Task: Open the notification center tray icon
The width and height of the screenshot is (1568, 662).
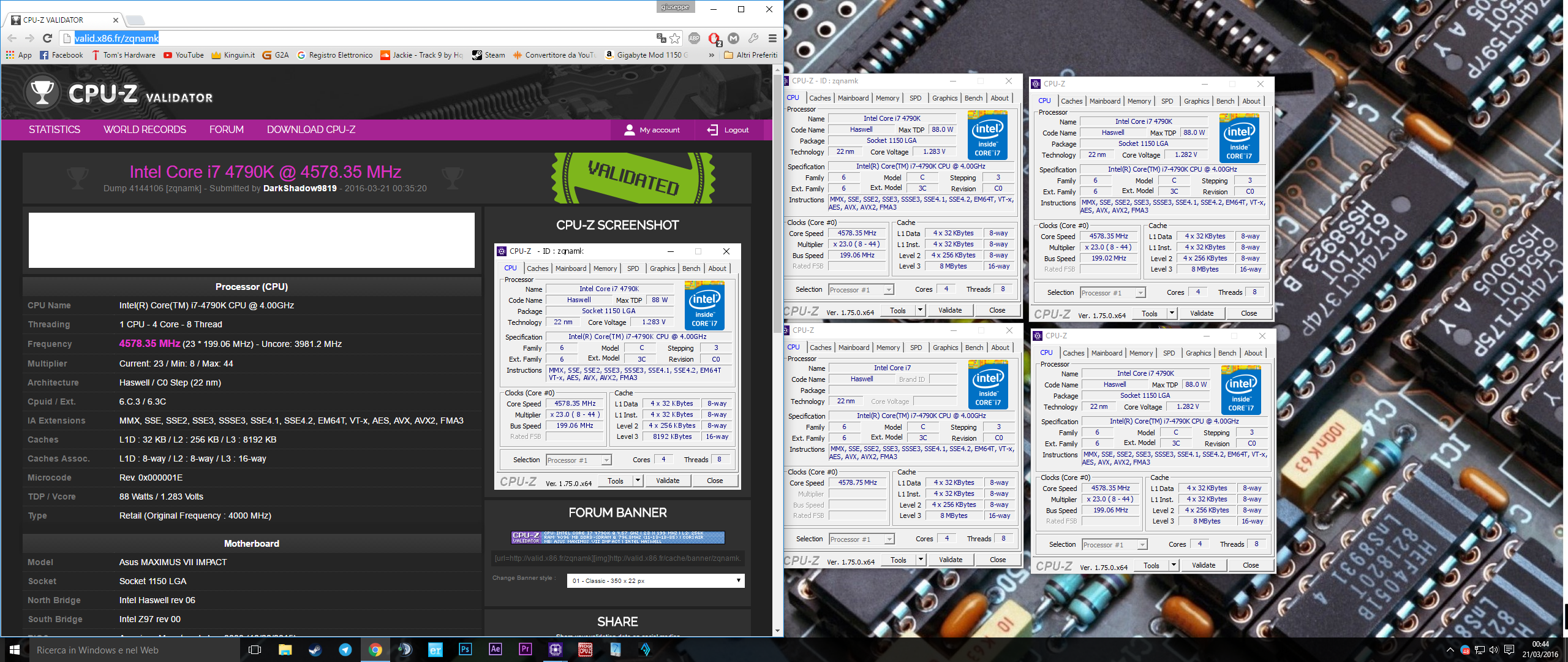Action: tap(1509, 650)
